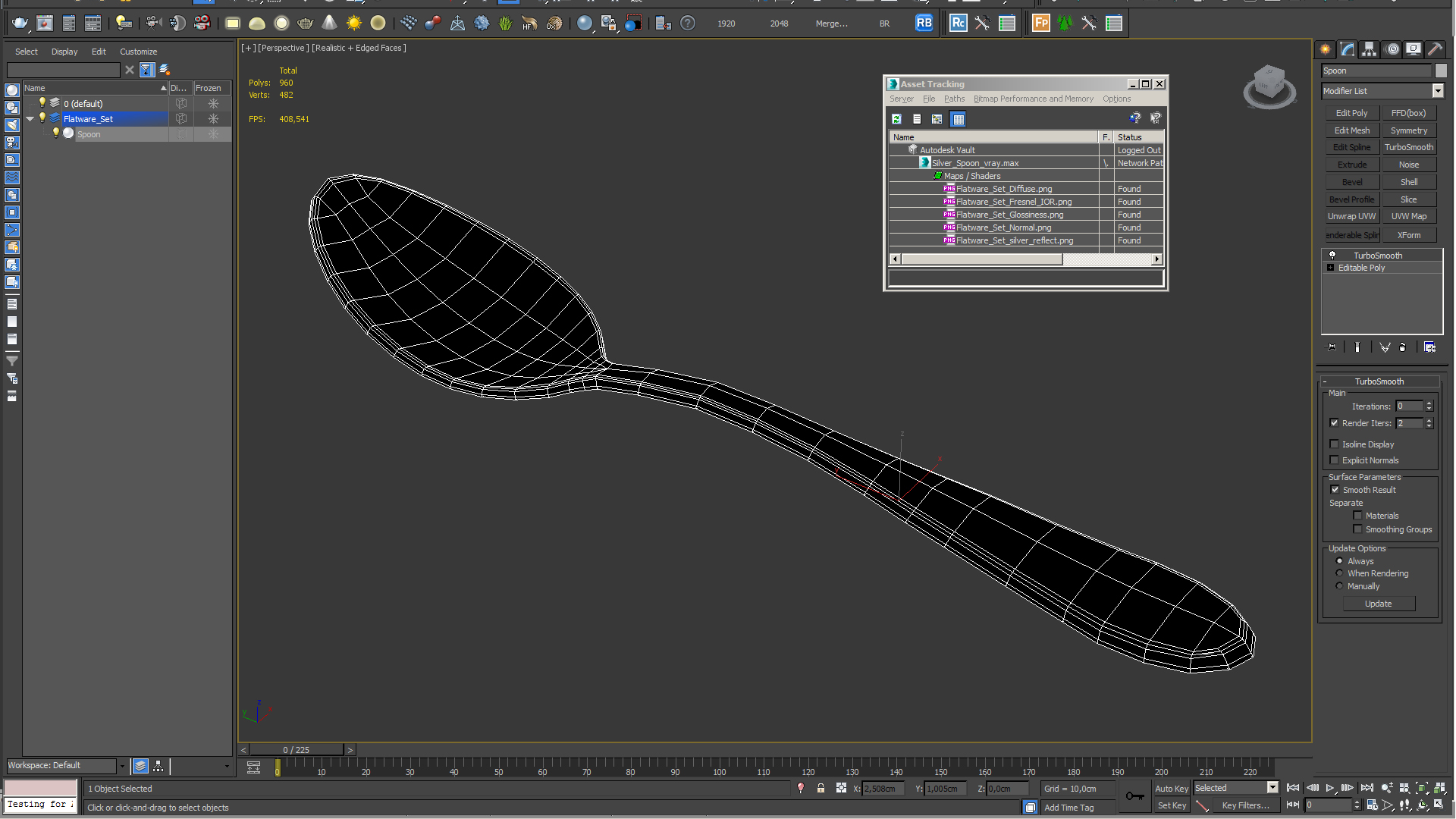Collapse the Flatware_Set layer tree
This screenshot has height=819, width=1456.
click(30, 119)
